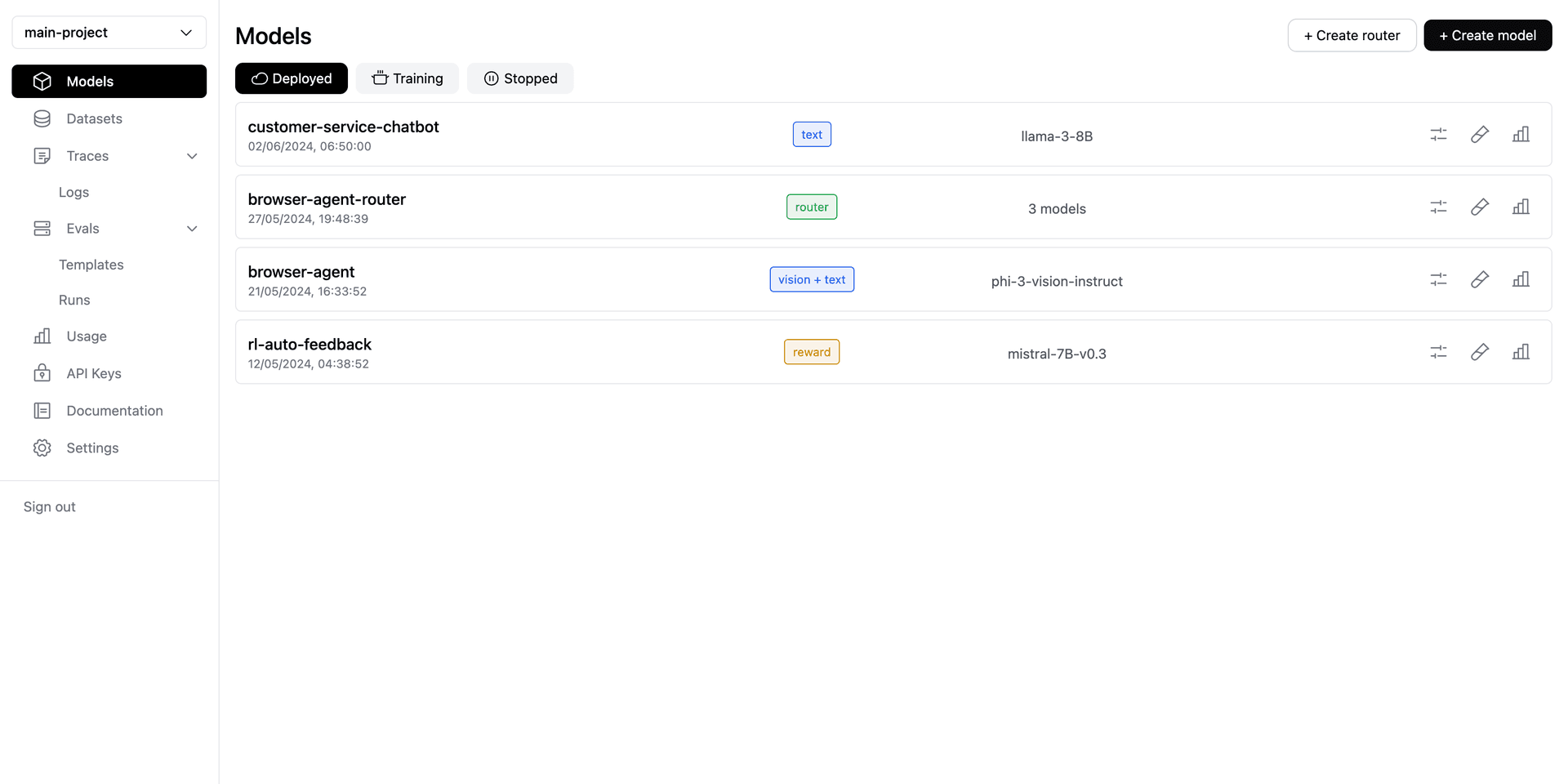
Task: Open settings sliders for customer-service-chatbot
Action: click(x=1438, y=135)
